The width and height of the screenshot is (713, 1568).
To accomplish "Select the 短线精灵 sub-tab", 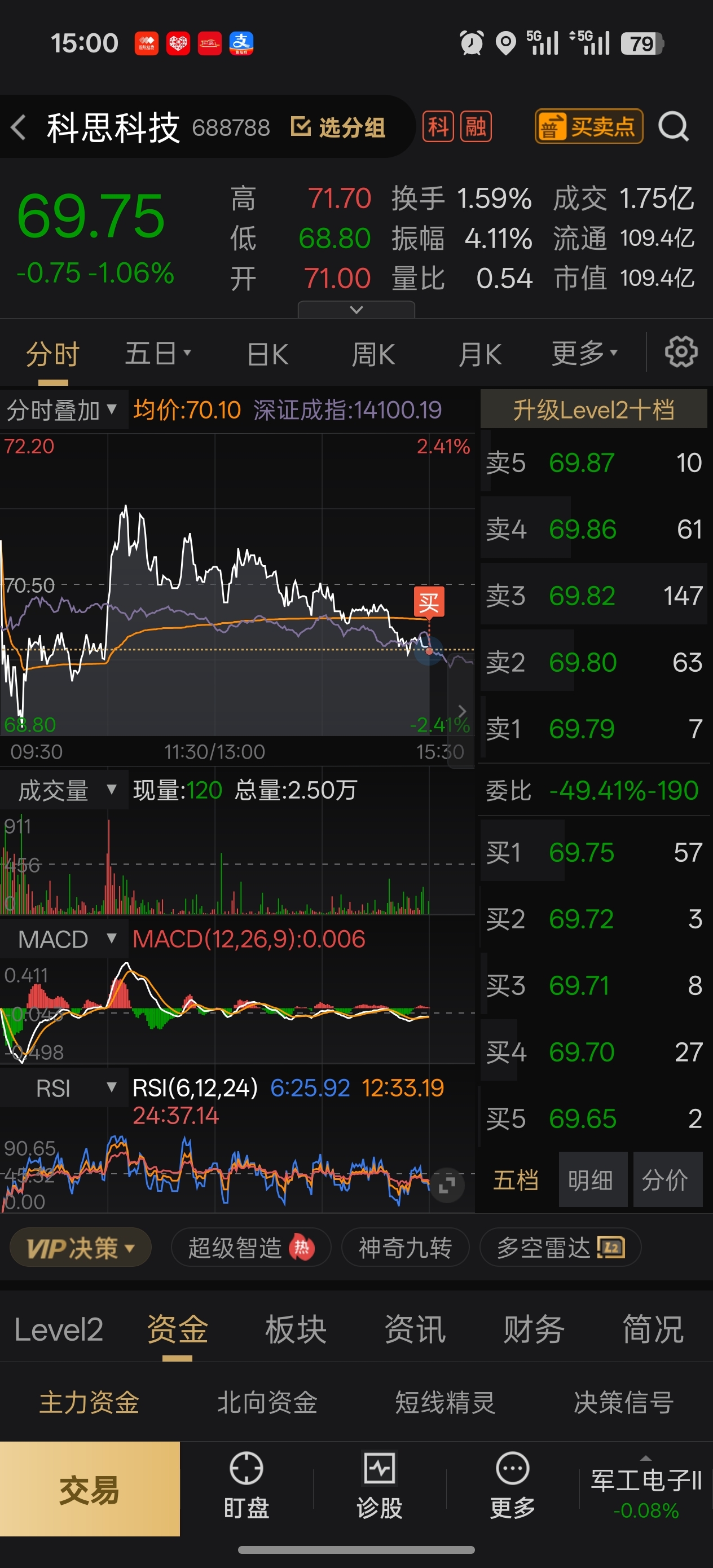I will pyautogui.click(x=445, y=1402).
